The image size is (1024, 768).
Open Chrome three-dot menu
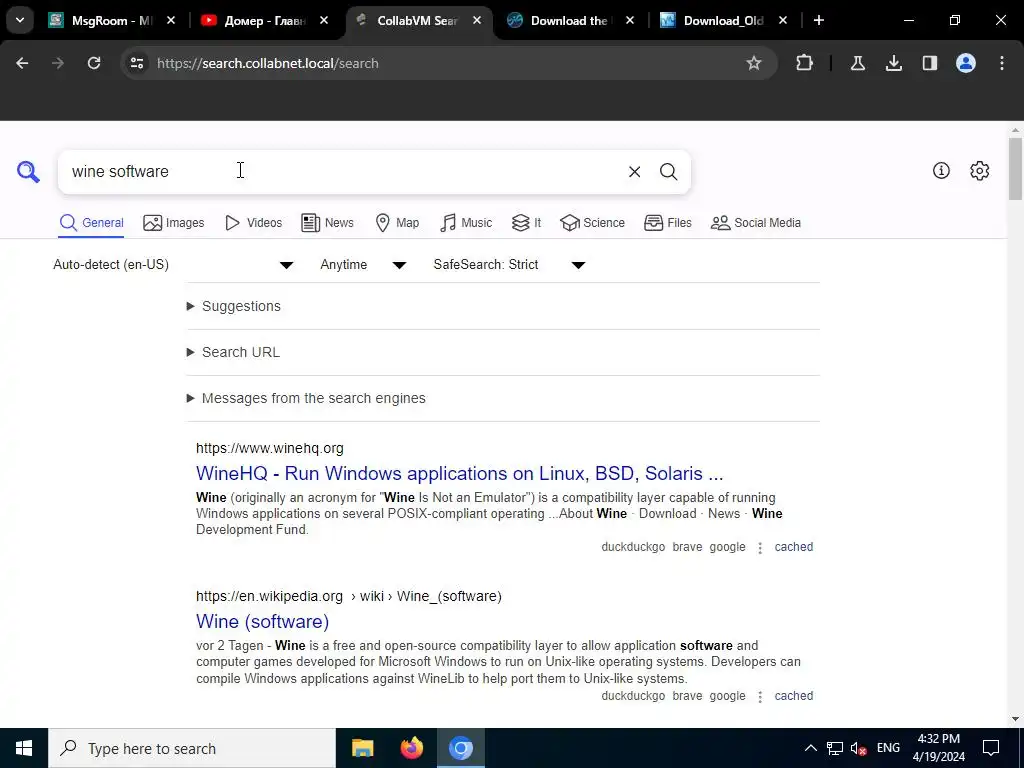click(1002, 63)
